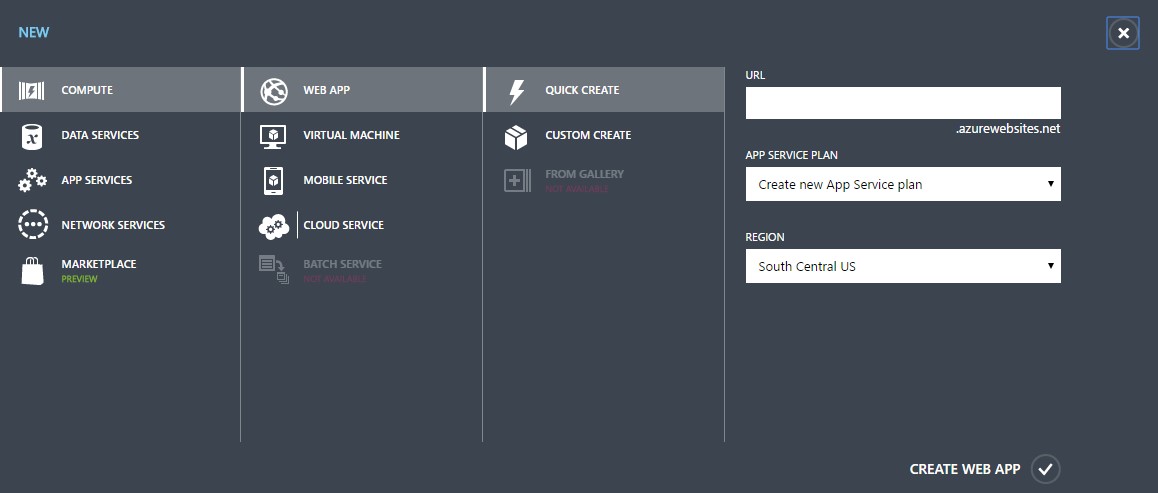This screenshot has width=1158, height=493.
Task: Click the Virtual Machine monitor icon
Action: [x=273, y=136]
